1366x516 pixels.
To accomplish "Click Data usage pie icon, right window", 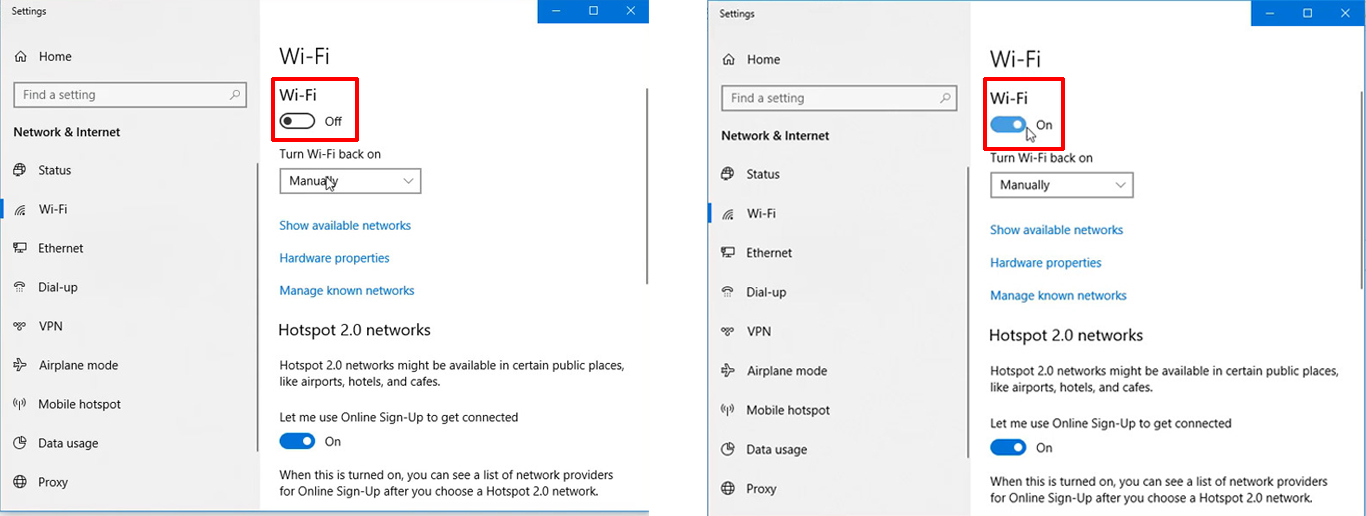I will (728, 449).
